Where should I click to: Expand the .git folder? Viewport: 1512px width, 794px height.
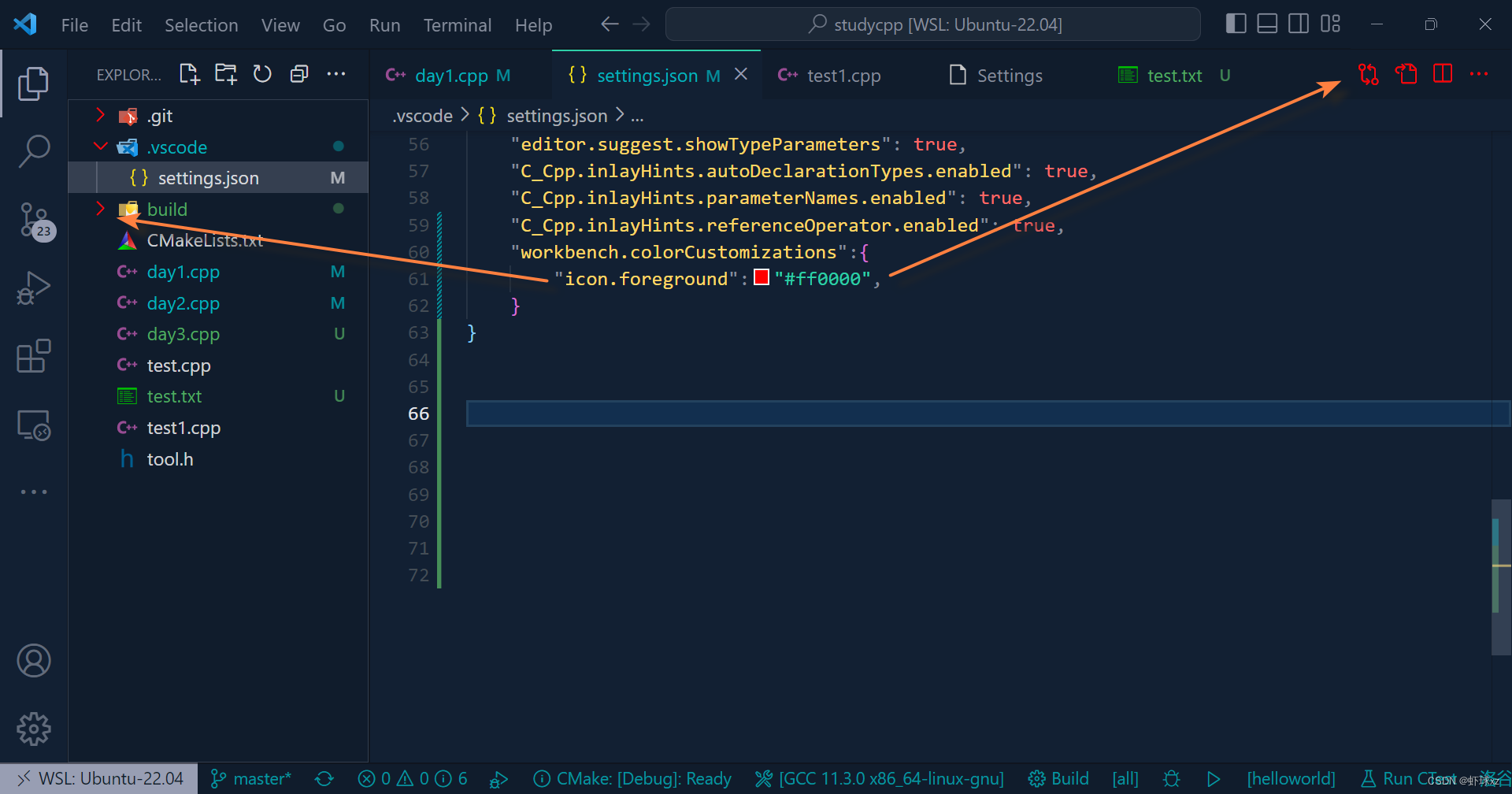click(100, 116)
